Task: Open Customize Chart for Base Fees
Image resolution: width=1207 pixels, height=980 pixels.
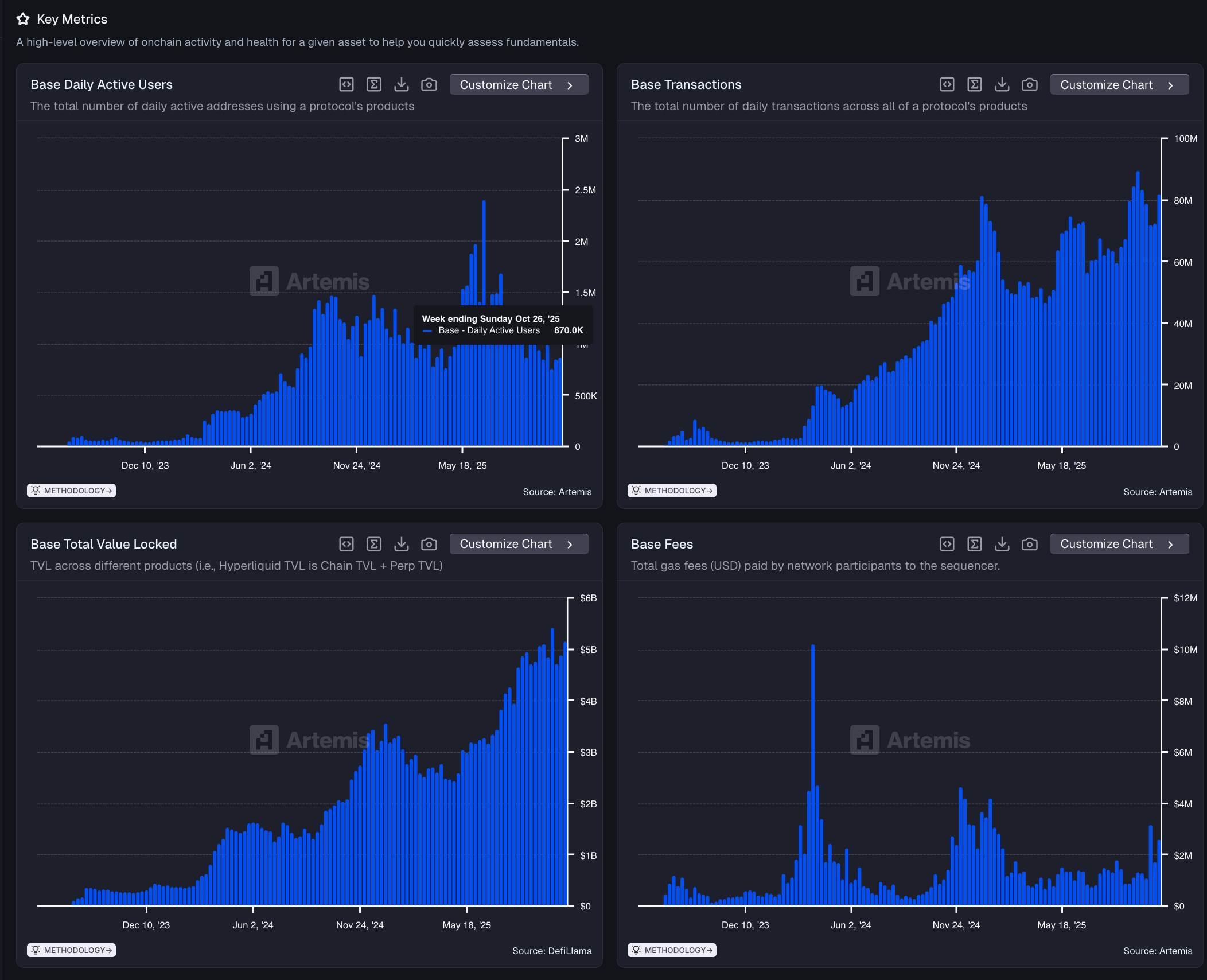Action: pos(1119,544)
